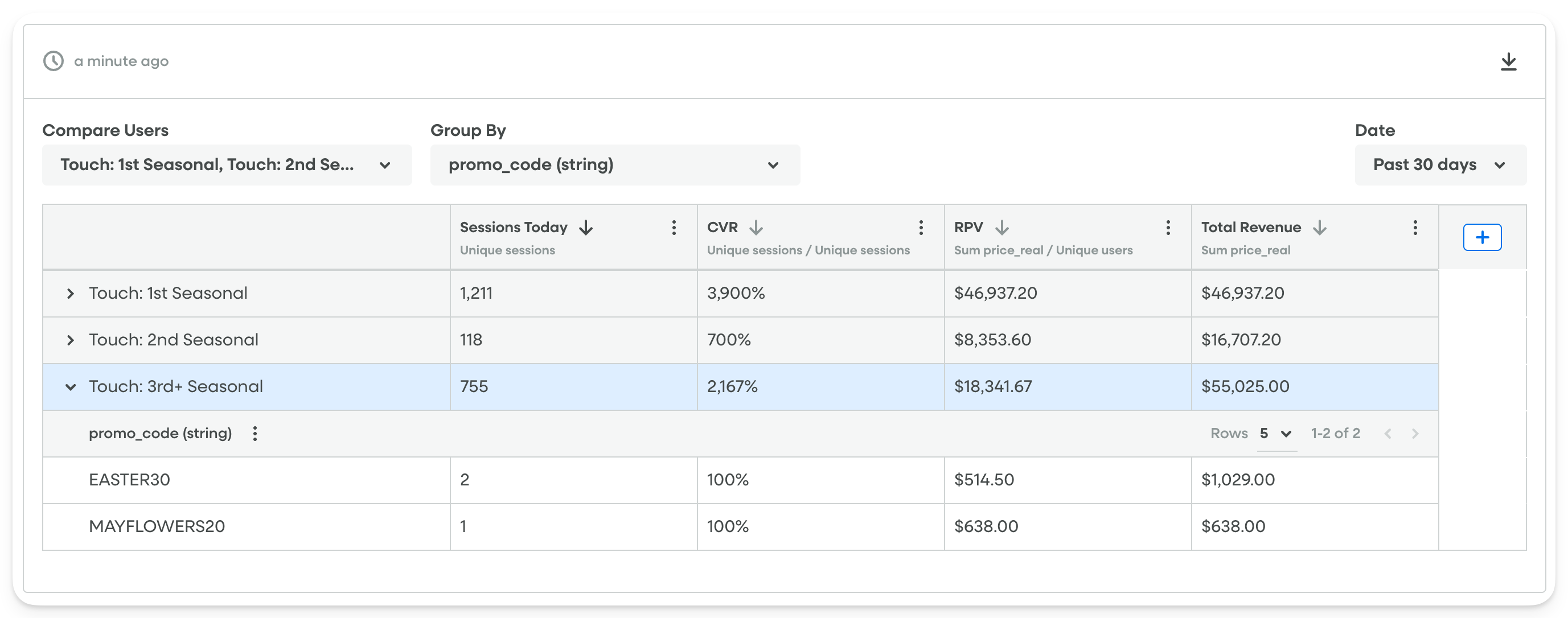Select the EASTER30 promo code row
The height and width of the screenshot is (618, 1568).
tap(129, 480)
